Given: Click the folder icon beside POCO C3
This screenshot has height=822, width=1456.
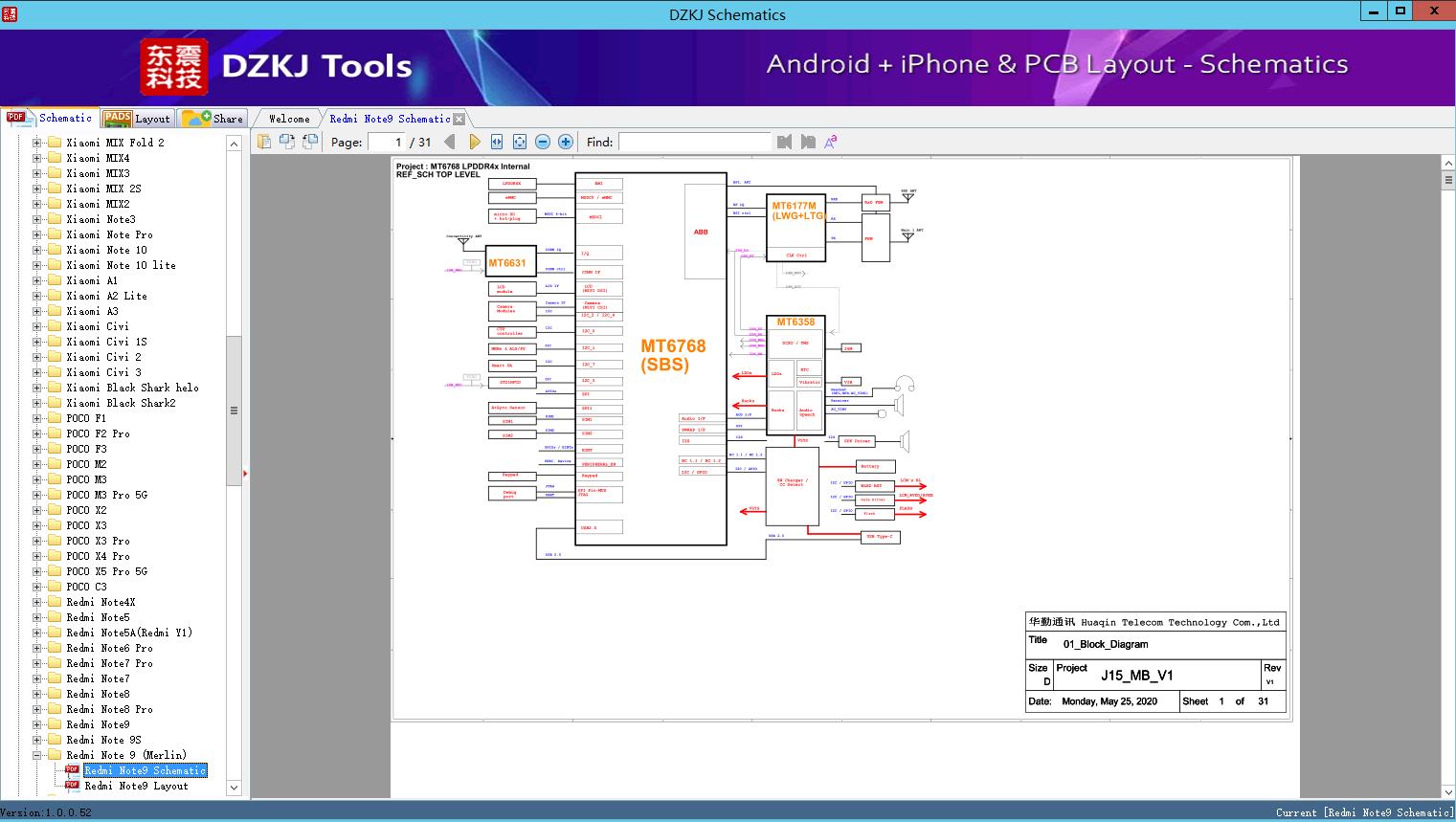Looking at the screenshot, I should [x=55, y=587].
